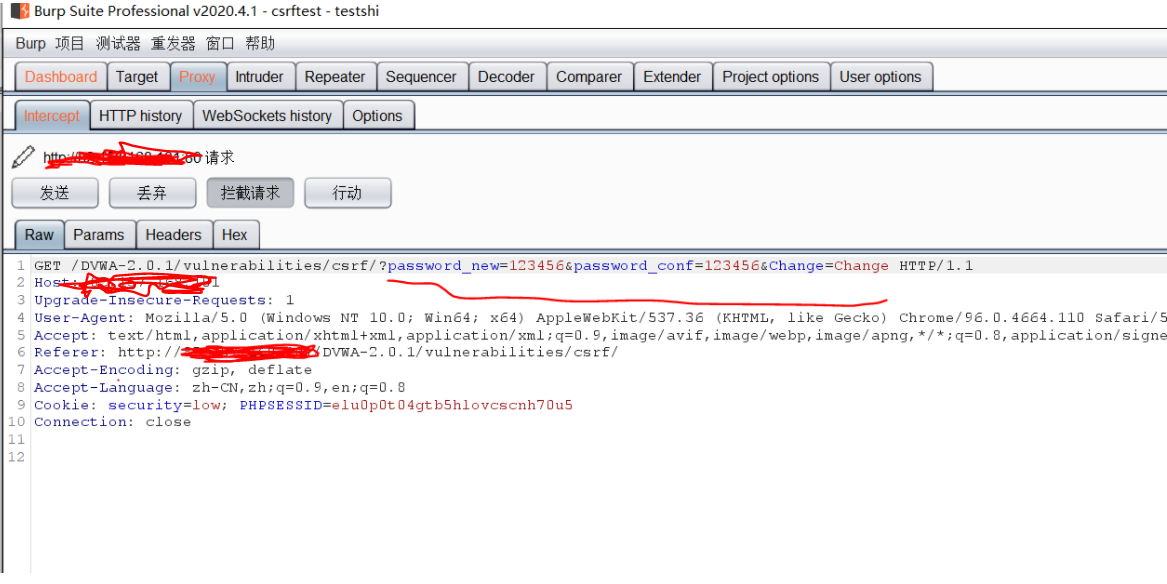Click the PHPSESSID cookie value
This screenshot has width=1167, height=584.
point(452,405)
